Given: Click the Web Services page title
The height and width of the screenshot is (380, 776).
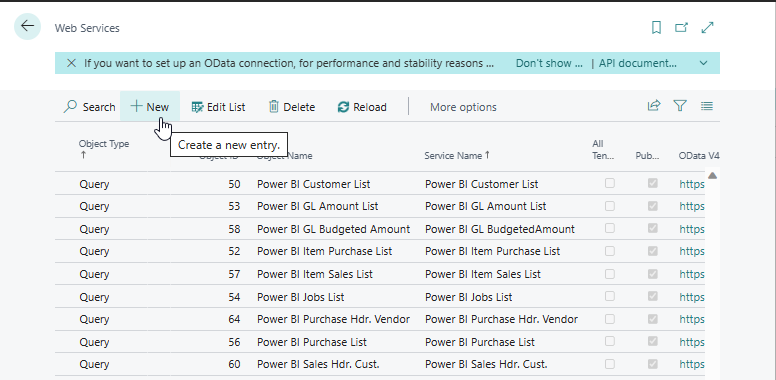Looking at the screenshot, I should click(87, 28).
